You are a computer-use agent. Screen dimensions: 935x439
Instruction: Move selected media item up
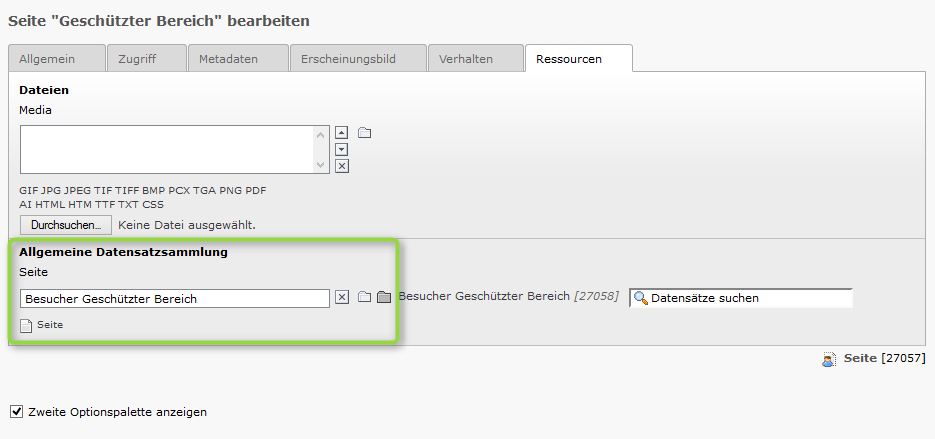pyautogui.click(x=341, y=132)
